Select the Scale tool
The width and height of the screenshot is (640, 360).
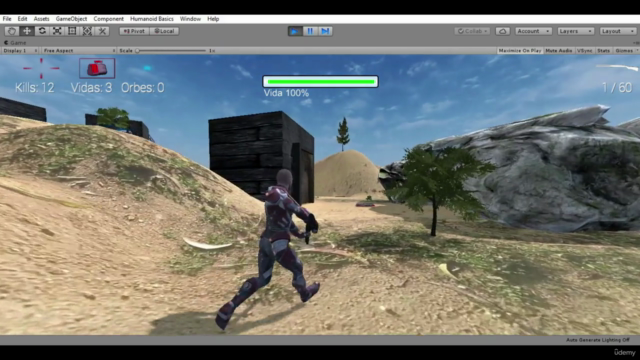tap(57, 31)
